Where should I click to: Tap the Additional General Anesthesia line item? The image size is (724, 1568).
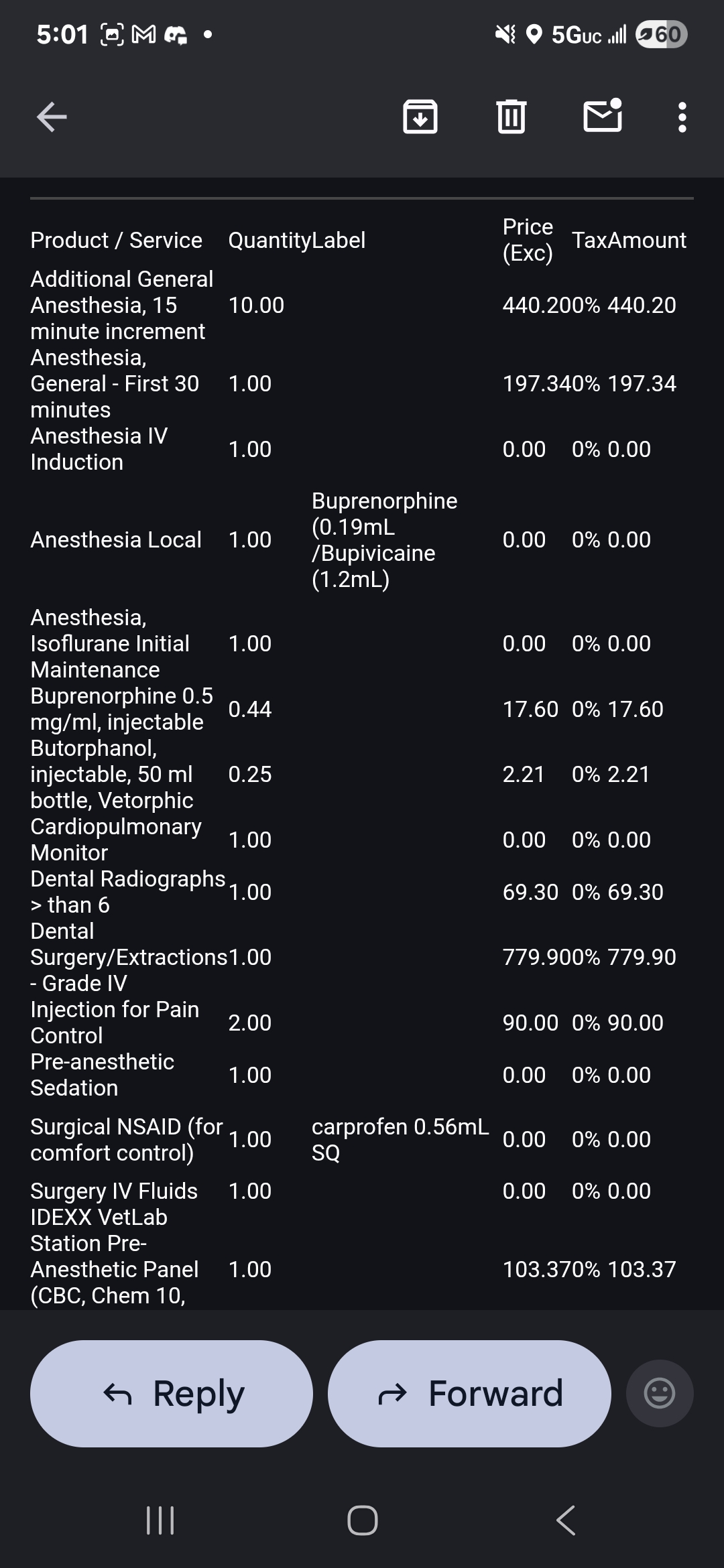click(x=121, y=305)
